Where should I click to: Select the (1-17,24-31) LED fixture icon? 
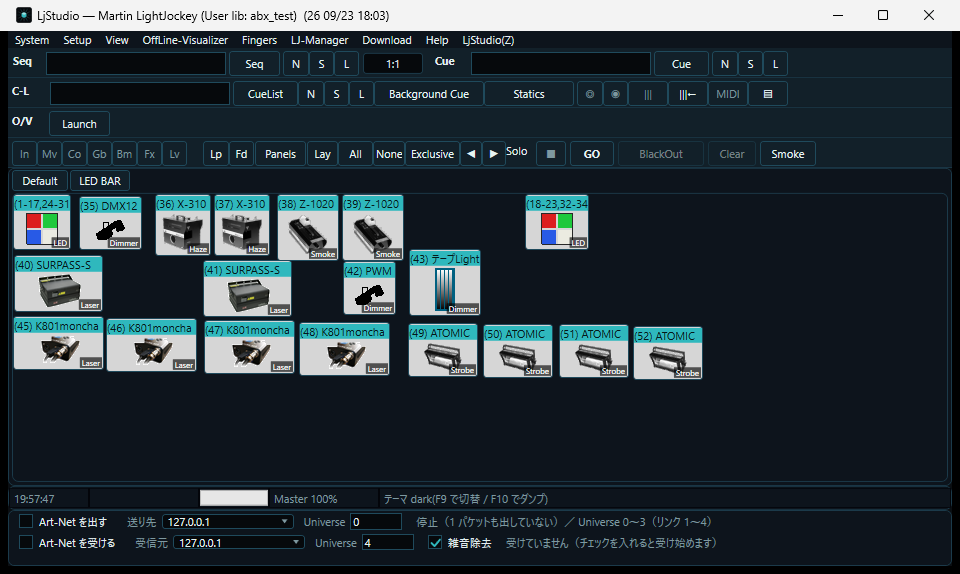(x=42, y=222)
